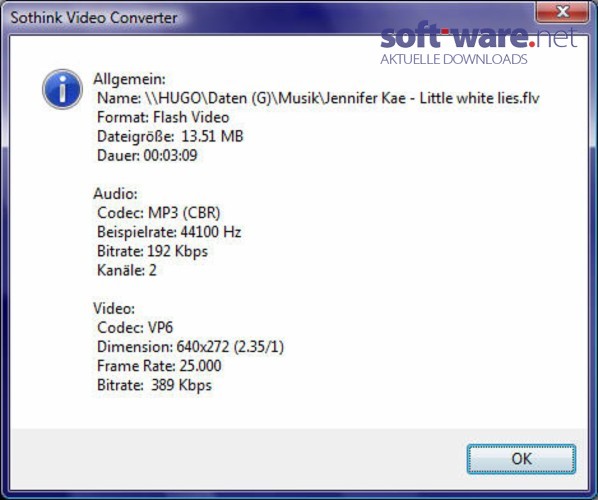Select the file Name path line

click(x=318, y=98)
